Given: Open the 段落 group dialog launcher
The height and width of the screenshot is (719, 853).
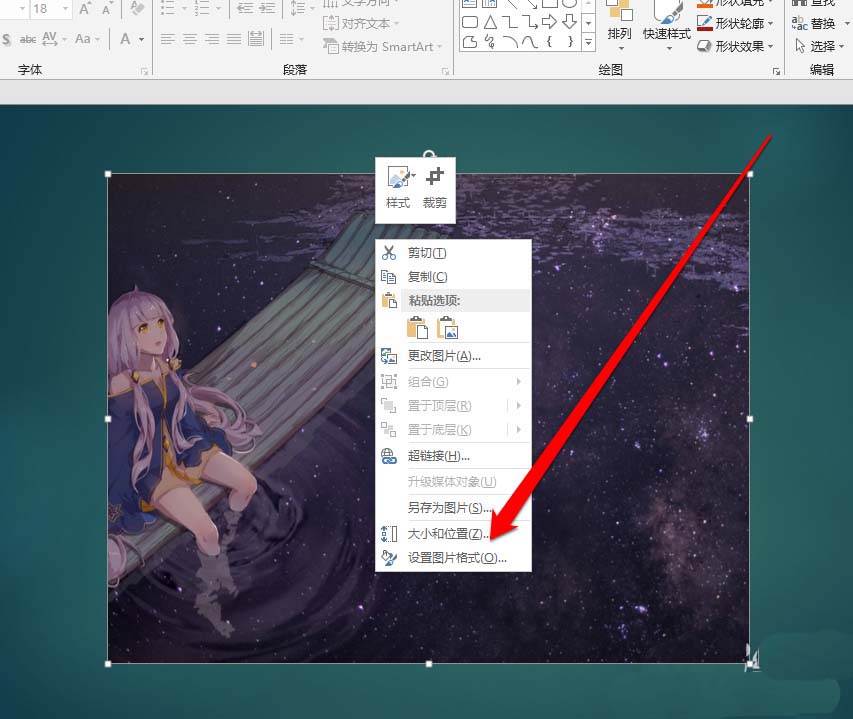Looking at the screenshot, I should click(x=446, y=71).
